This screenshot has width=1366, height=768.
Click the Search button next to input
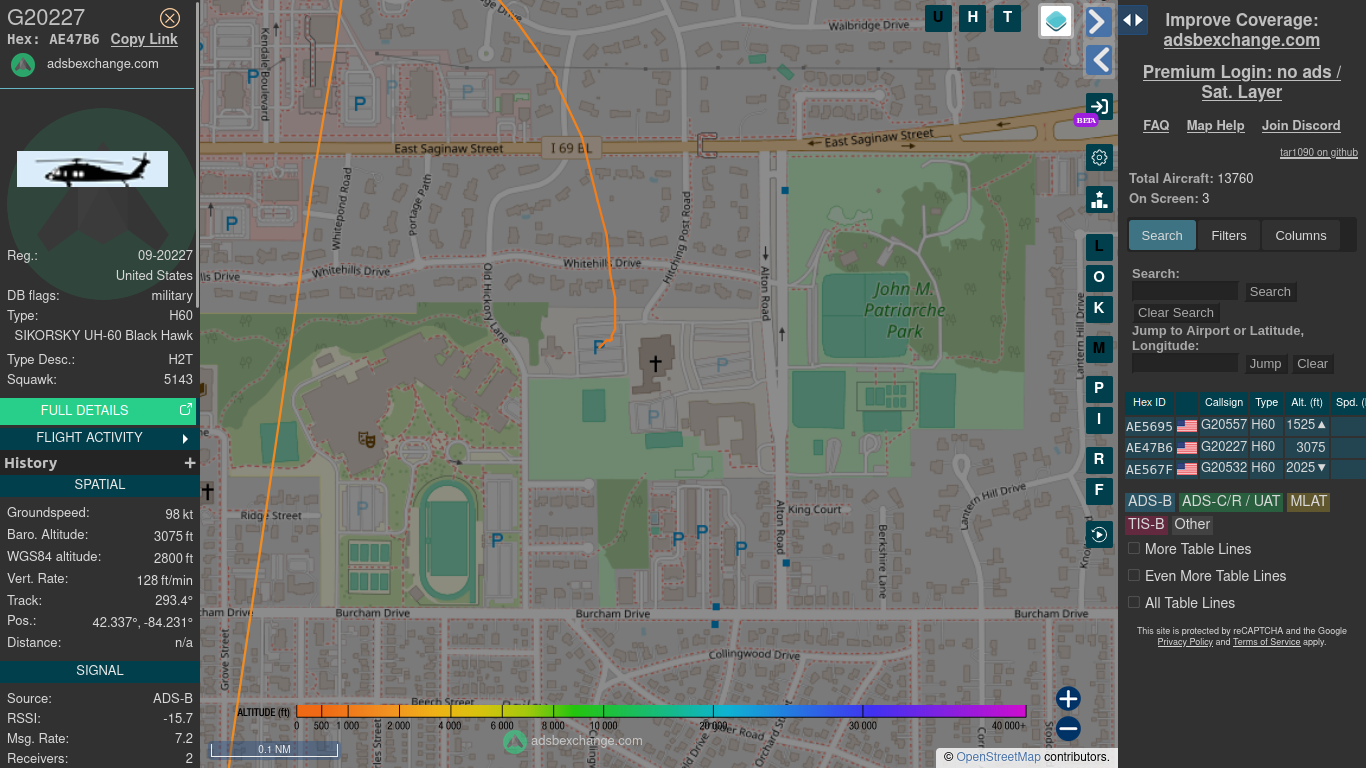pos(1270,291)
